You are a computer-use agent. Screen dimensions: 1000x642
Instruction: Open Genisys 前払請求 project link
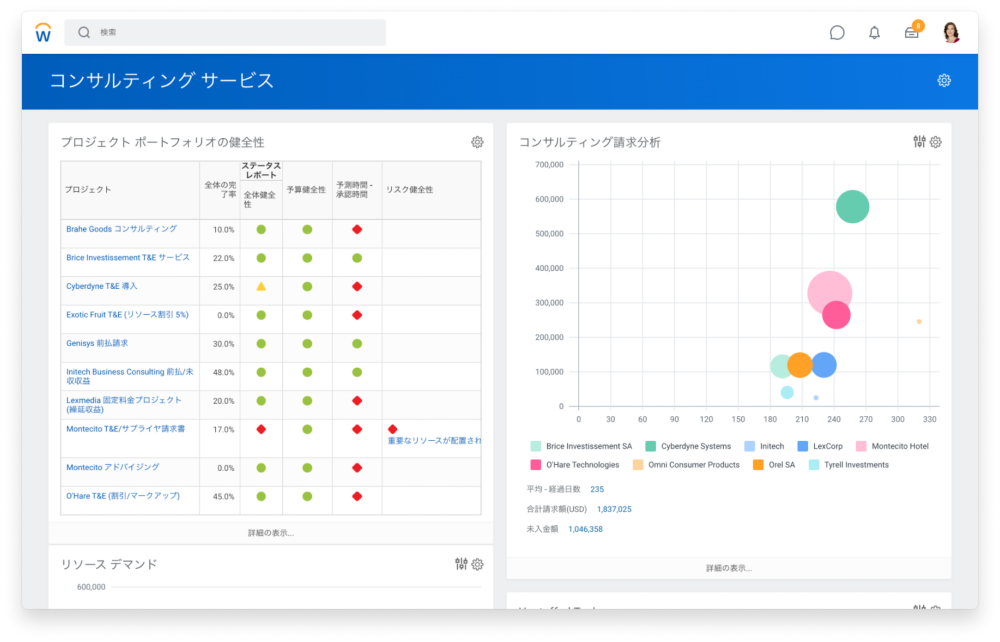[97, 343]
